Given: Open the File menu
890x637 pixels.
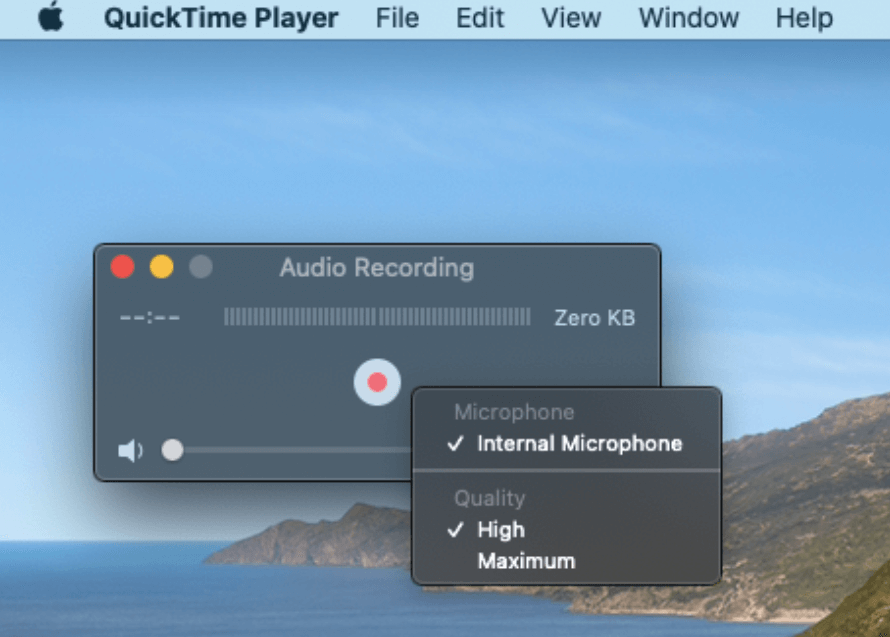Looking at the screenshot, I should click(x=396, y=17).
